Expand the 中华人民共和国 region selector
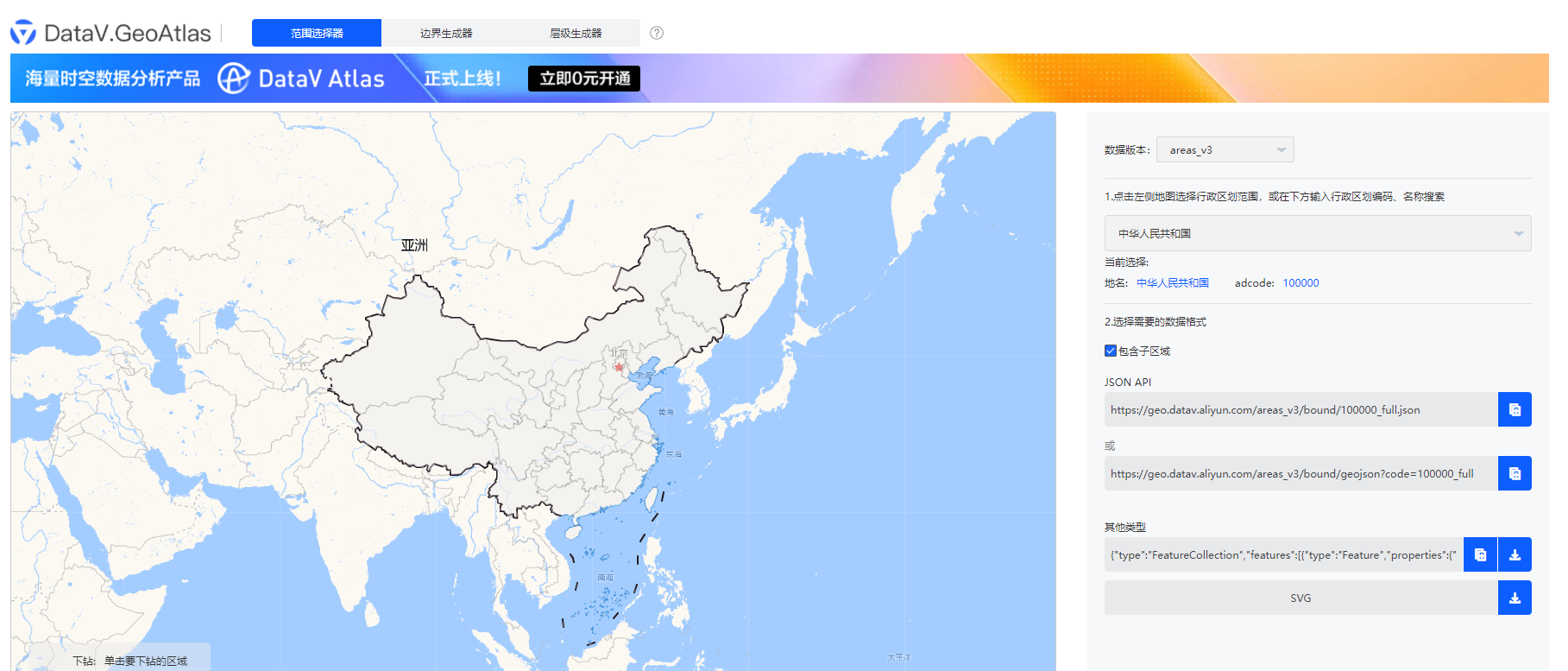The width and height of the screenshot is (1568, 671). click(1318, 233)
